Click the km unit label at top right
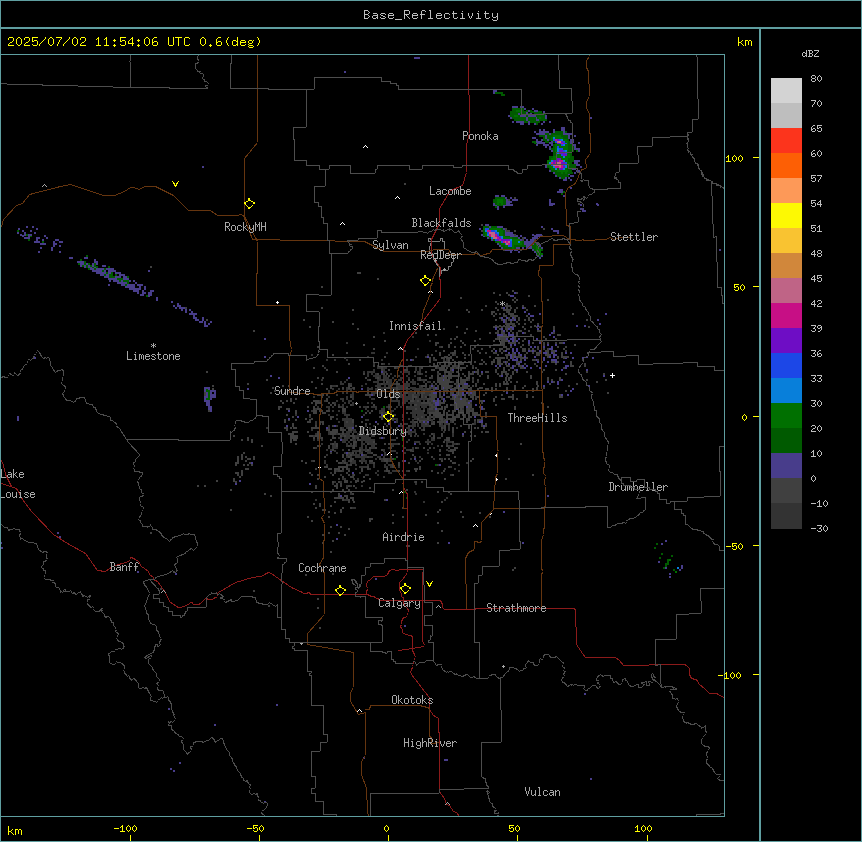Screen dimensions: 862x842 tap(745, 42)
